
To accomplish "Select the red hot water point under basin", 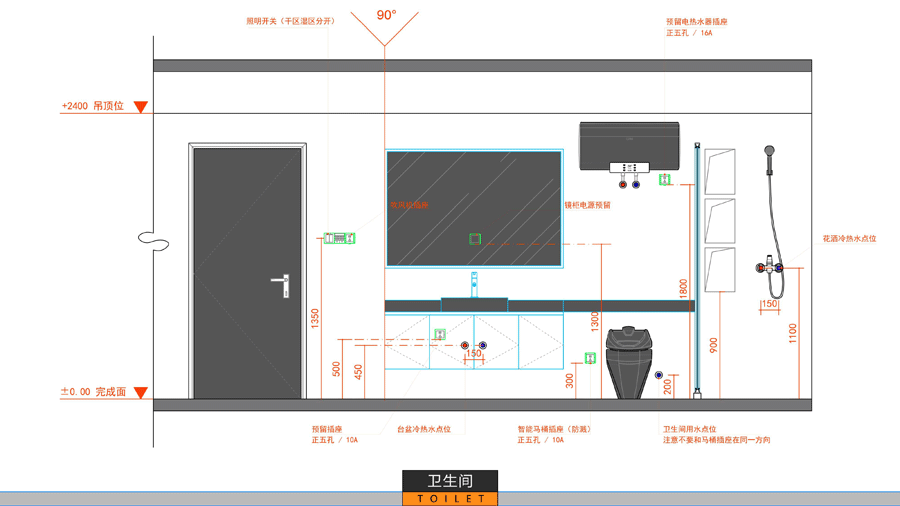I will pyautogui.click(x=465, y=345).
